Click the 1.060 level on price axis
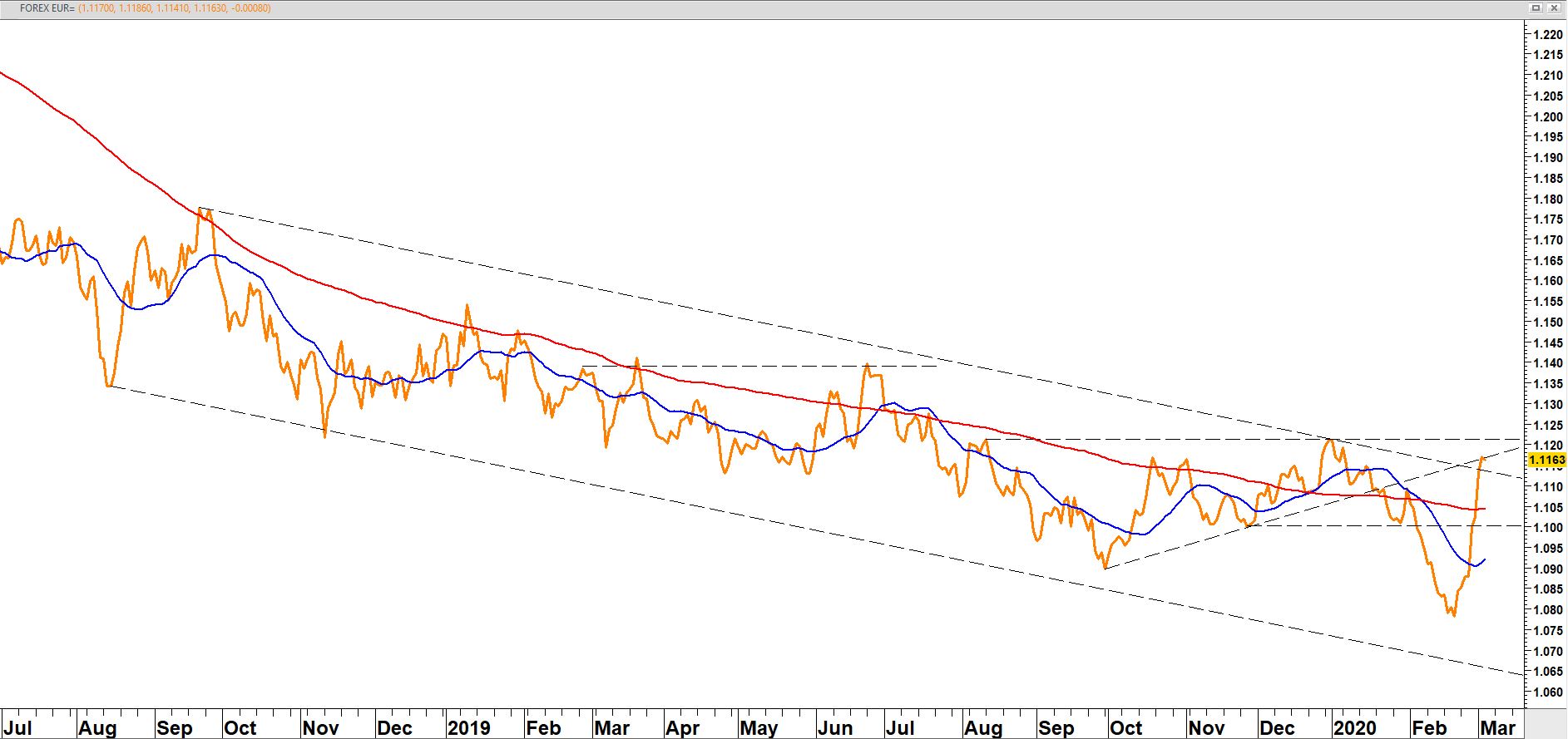The width and height of the screenshot is (1568, 739). [x=1547, y=692]
